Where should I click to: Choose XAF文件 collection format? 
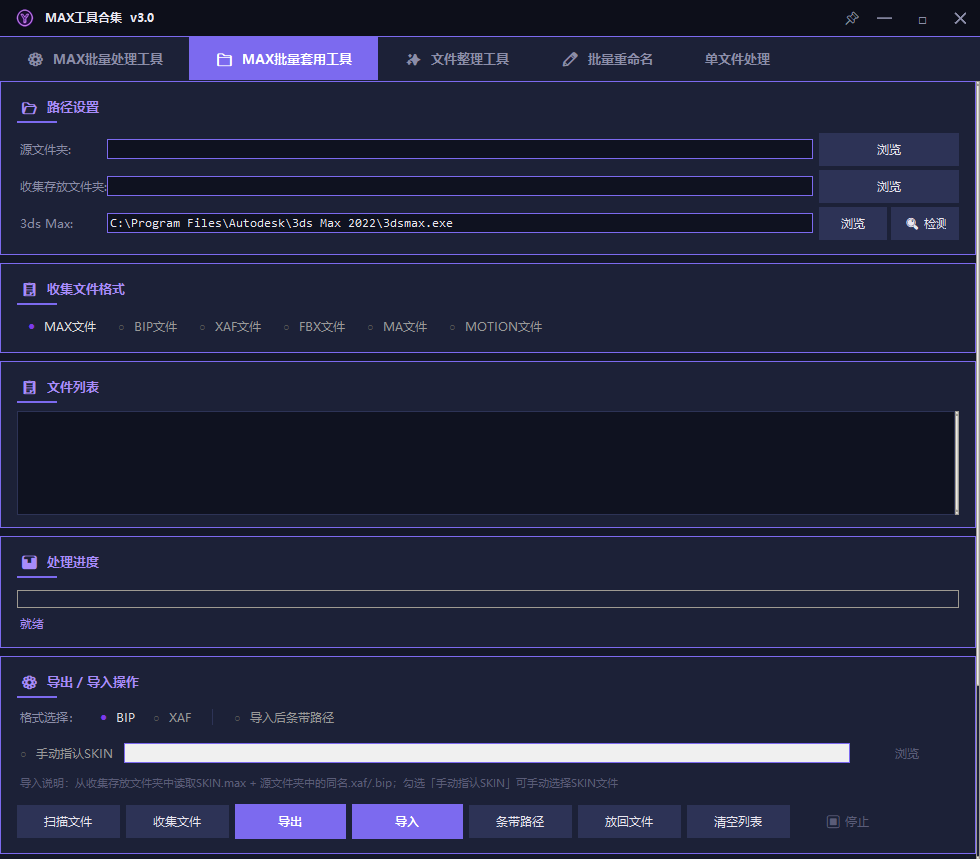(230, 327)
